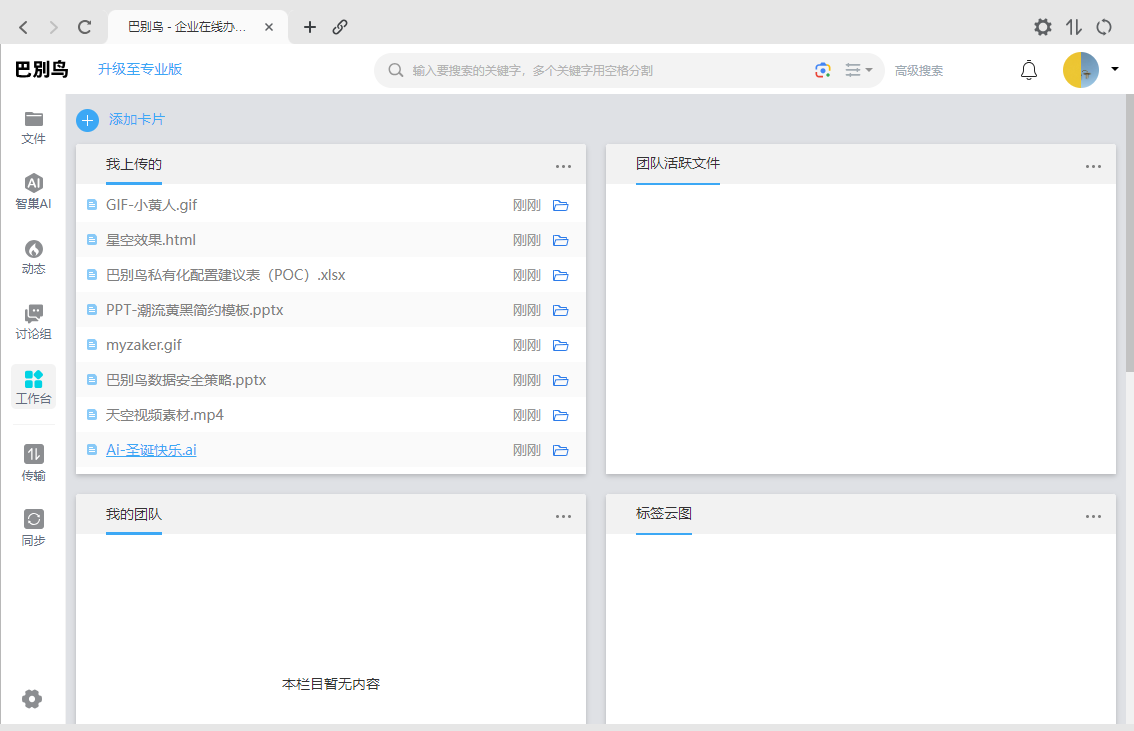The image size is (1134, 731).
Task: Select 工作台 workbench in sidebar
Action: 33,387
